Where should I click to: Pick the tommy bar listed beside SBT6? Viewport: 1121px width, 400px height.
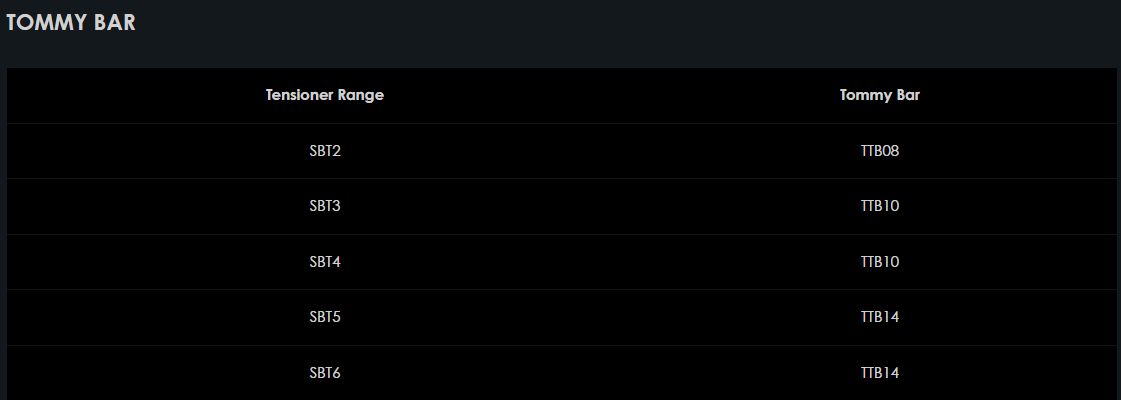click(880, 373)
